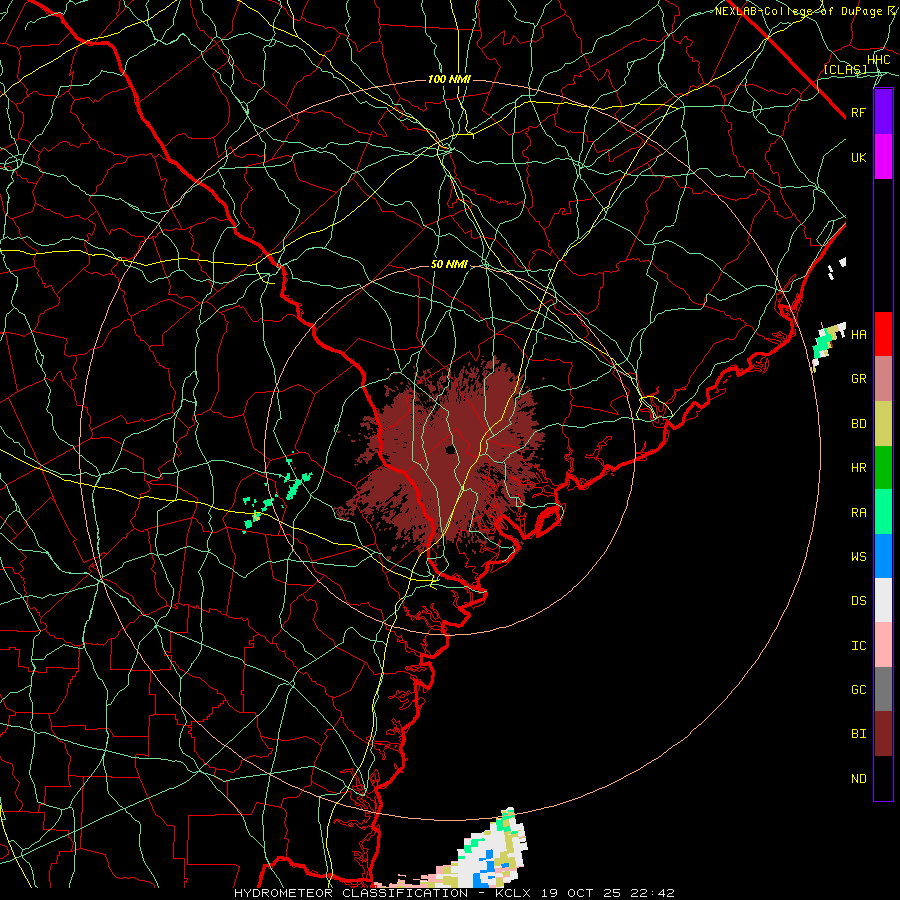
Task: Click the black radar site dot inside maroon echo
Action: coord(450,450)
